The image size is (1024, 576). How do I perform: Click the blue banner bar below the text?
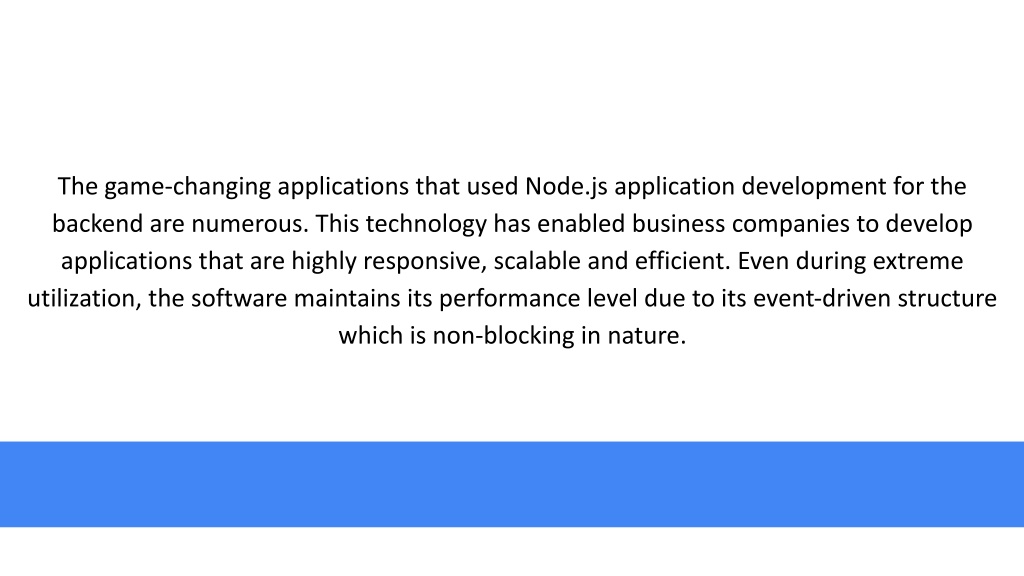[512, 484]
